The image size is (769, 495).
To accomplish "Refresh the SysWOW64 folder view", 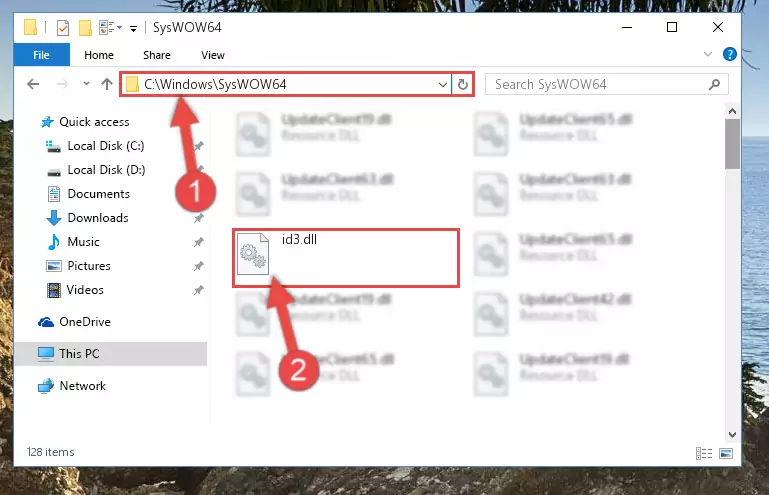I will (462, 84).
